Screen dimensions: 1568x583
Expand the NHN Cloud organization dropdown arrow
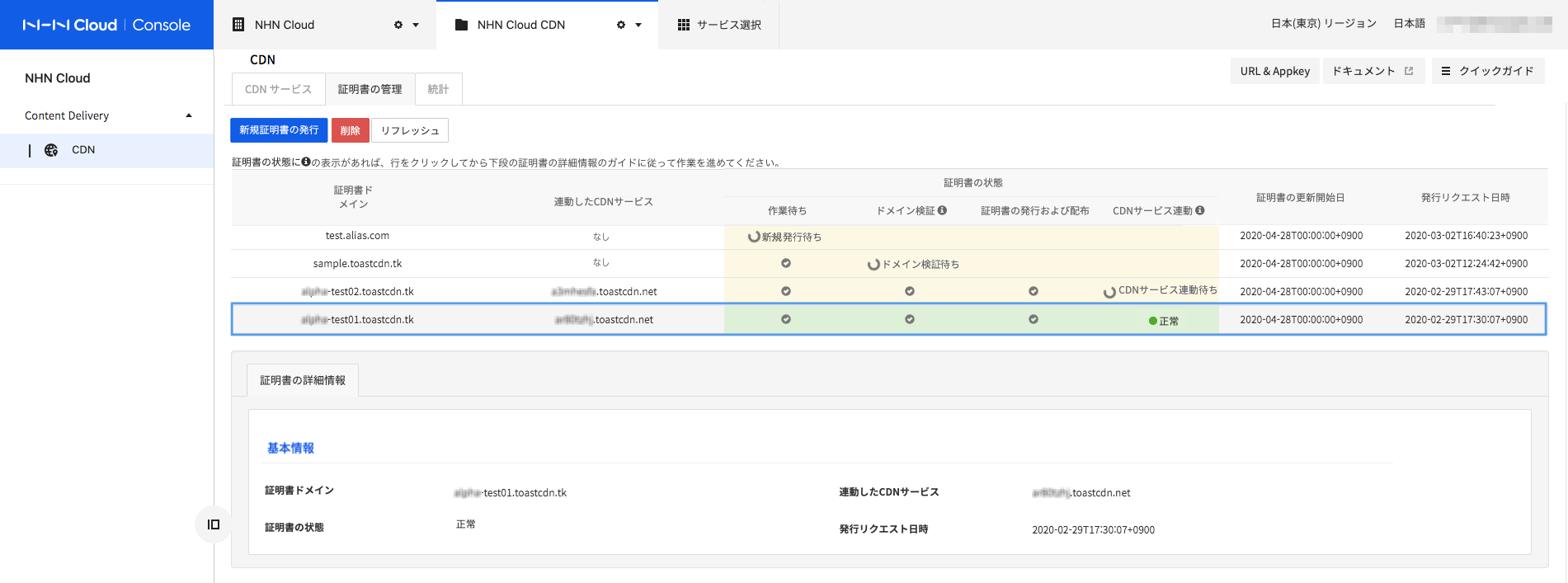tap(416, 25)
